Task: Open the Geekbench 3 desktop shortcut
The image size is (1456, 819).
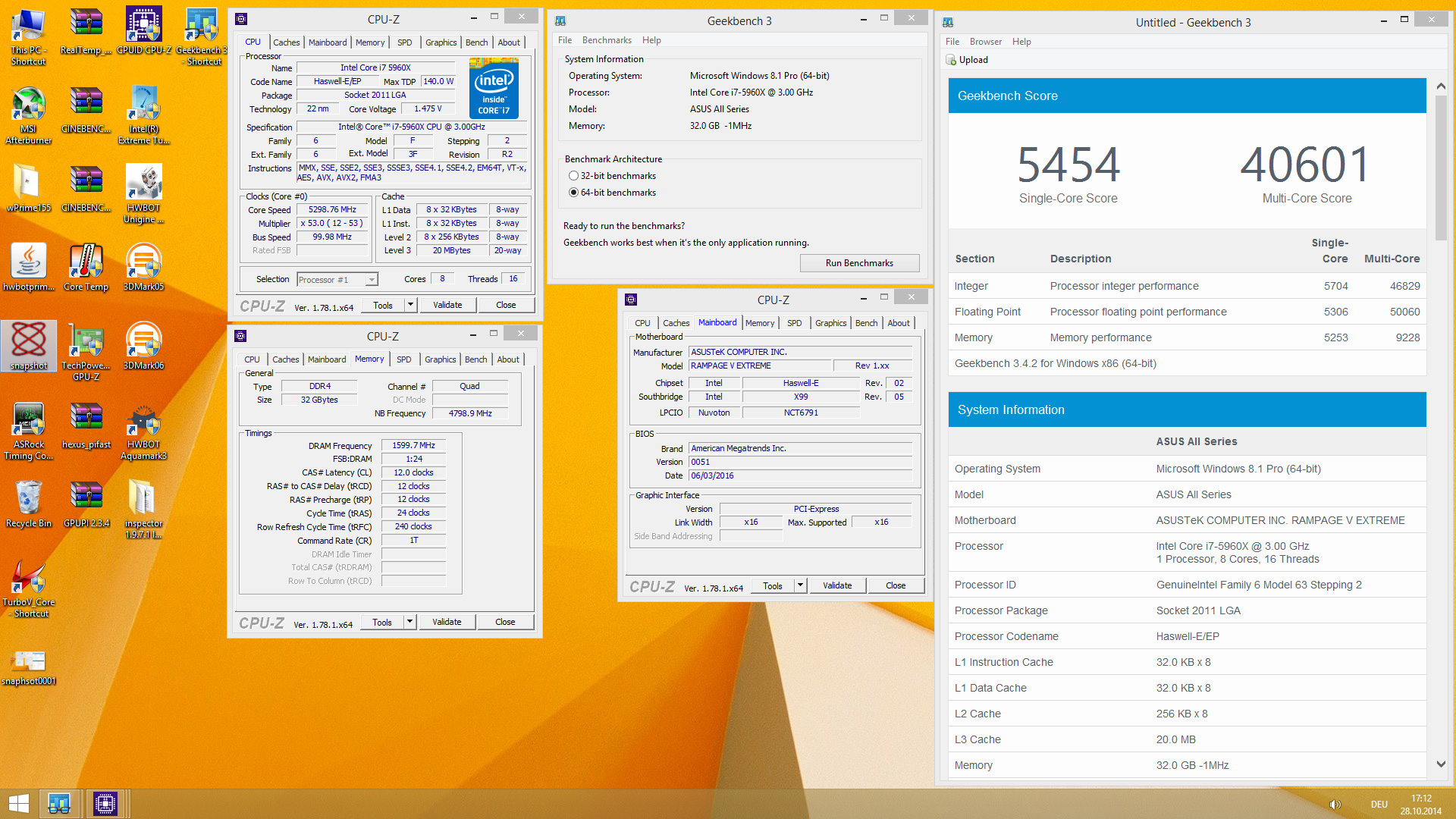Action: 202,37
